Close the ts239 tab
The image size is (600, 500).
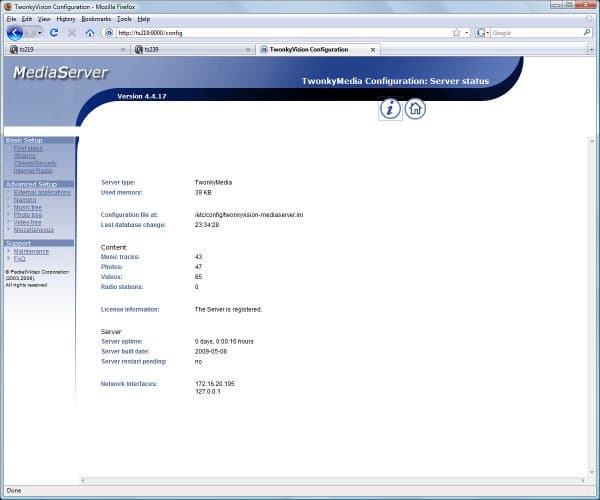pyautogui.click(x=248, y=50)
